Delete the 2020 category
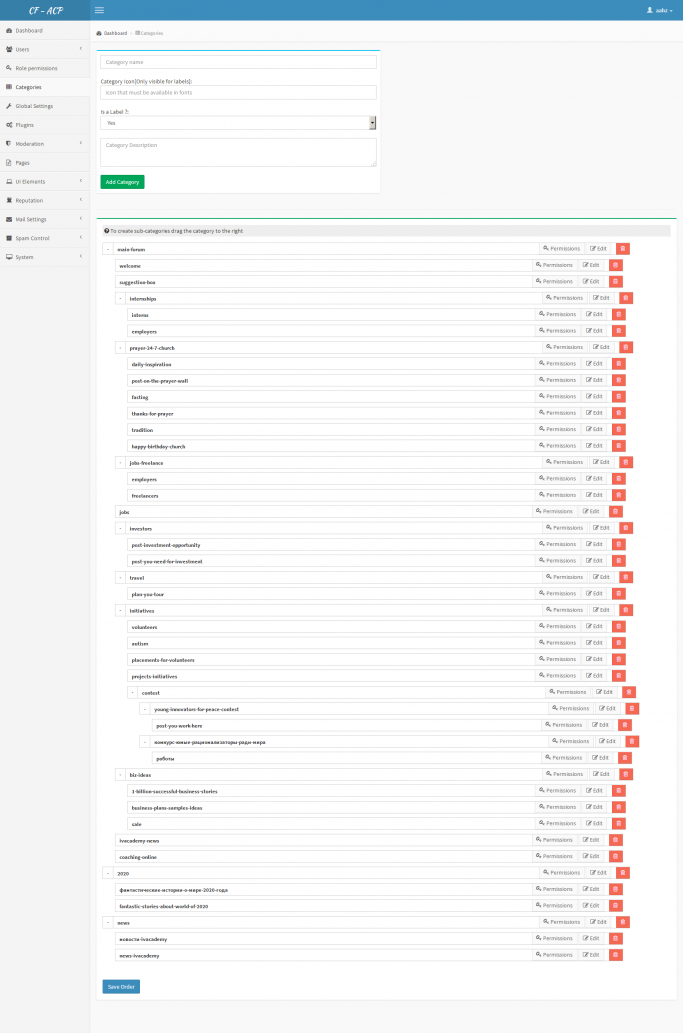This screenshot has width=683, height=1033. pyautogui.click(x=622, y=873)
